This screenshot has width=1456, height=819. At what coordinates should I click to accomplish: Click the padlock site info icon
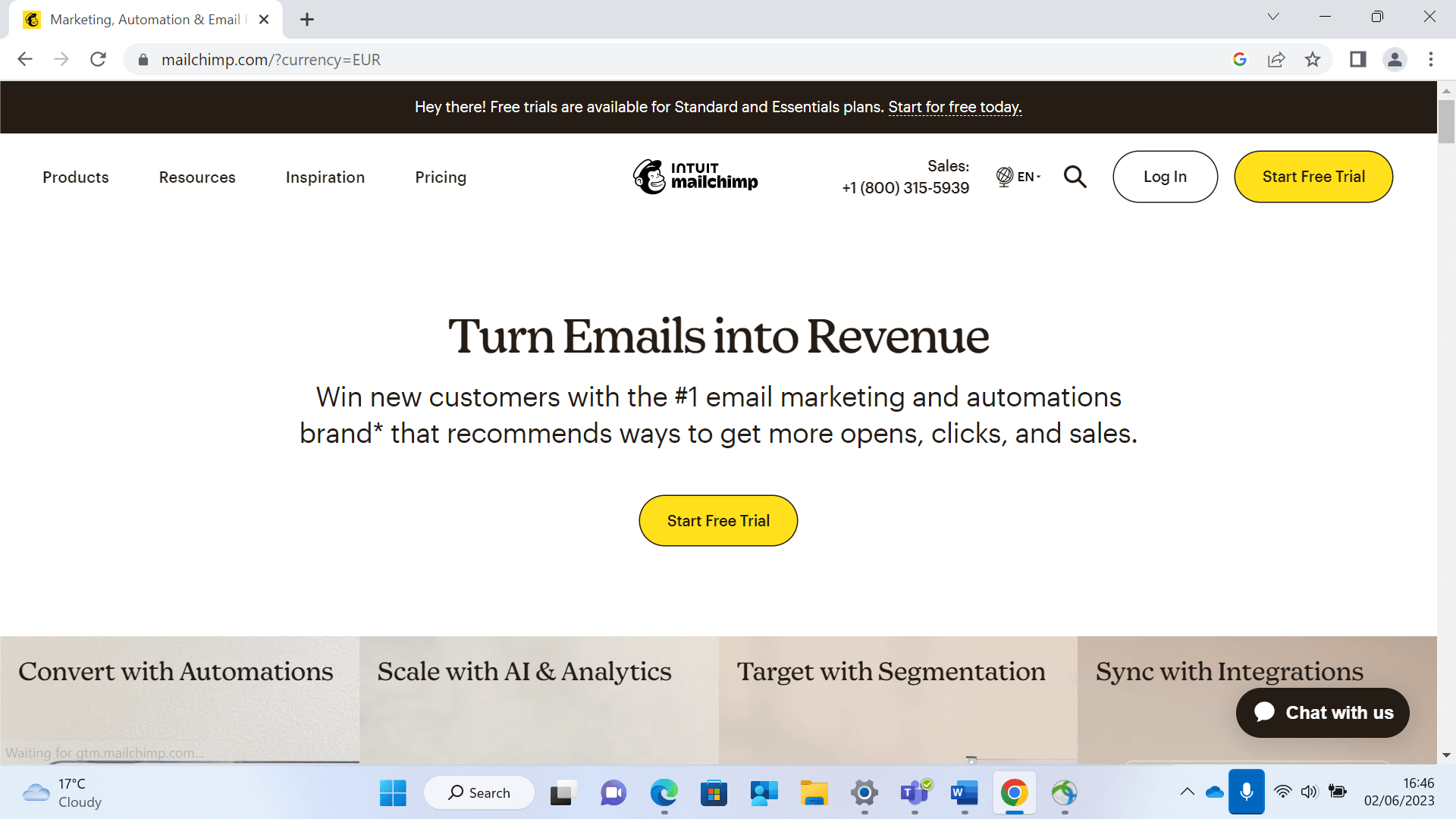pyautogui.click(x=143, y=59)
